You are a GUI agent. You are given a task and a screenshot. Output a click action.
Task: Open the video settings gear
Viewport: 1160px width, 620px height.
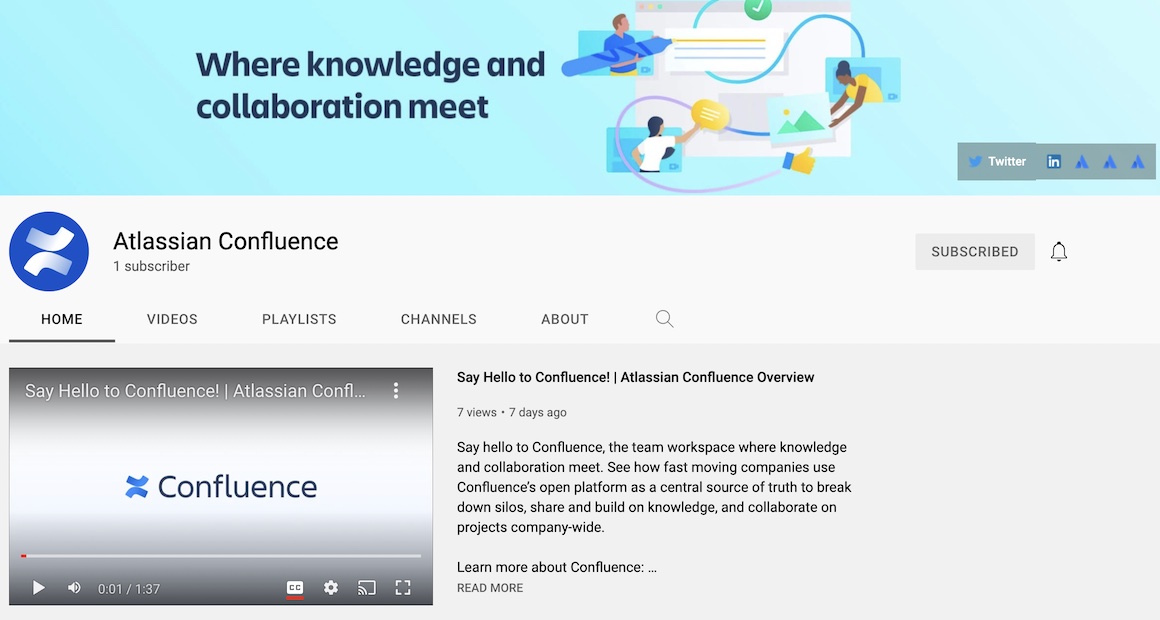coord(331,587)
